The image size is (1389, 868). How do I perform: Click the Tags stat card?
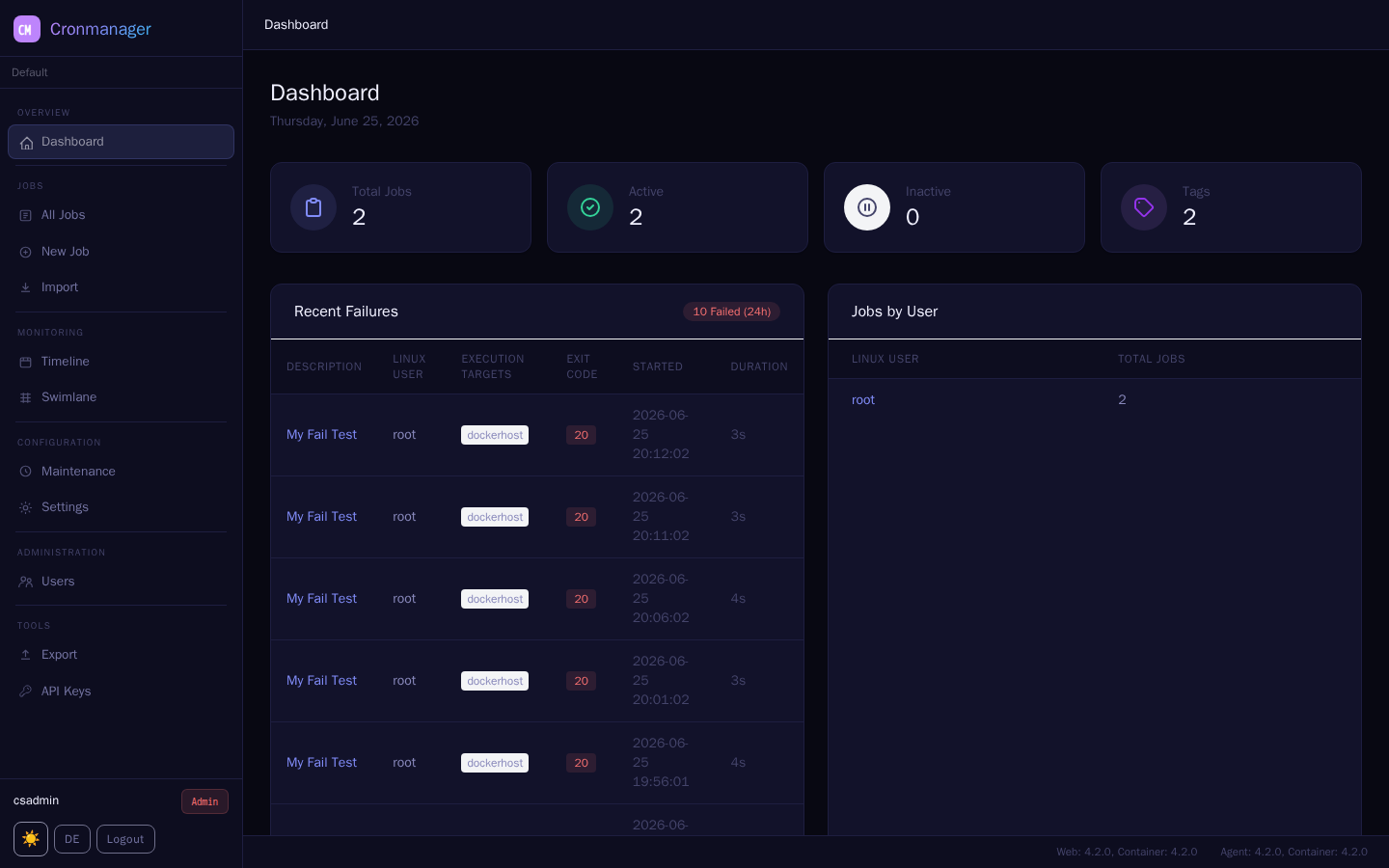pyautogui.click(x=1231, y=207)
